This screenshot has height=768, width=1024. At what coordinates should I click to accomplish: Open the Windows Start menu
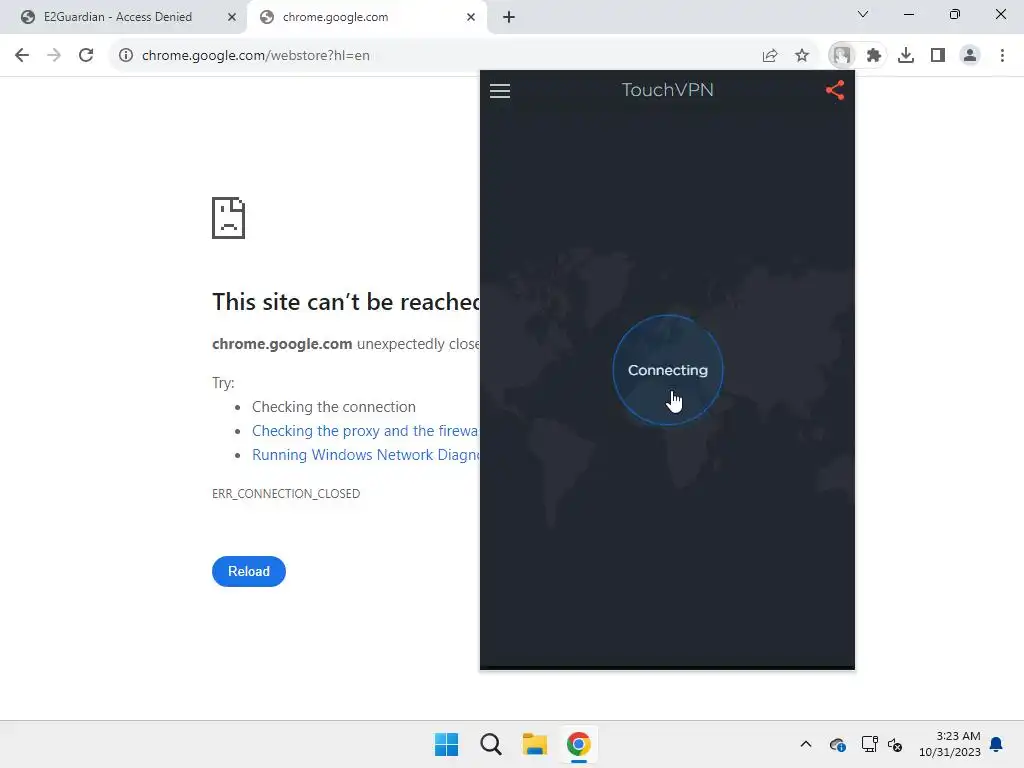pyautogui.click(x=447, y=744)
